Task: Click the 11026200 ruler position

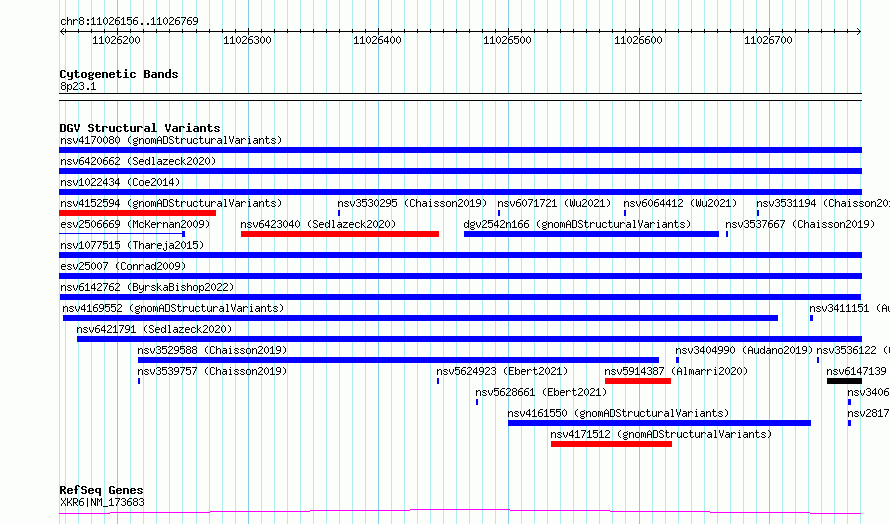Action: 116,40
